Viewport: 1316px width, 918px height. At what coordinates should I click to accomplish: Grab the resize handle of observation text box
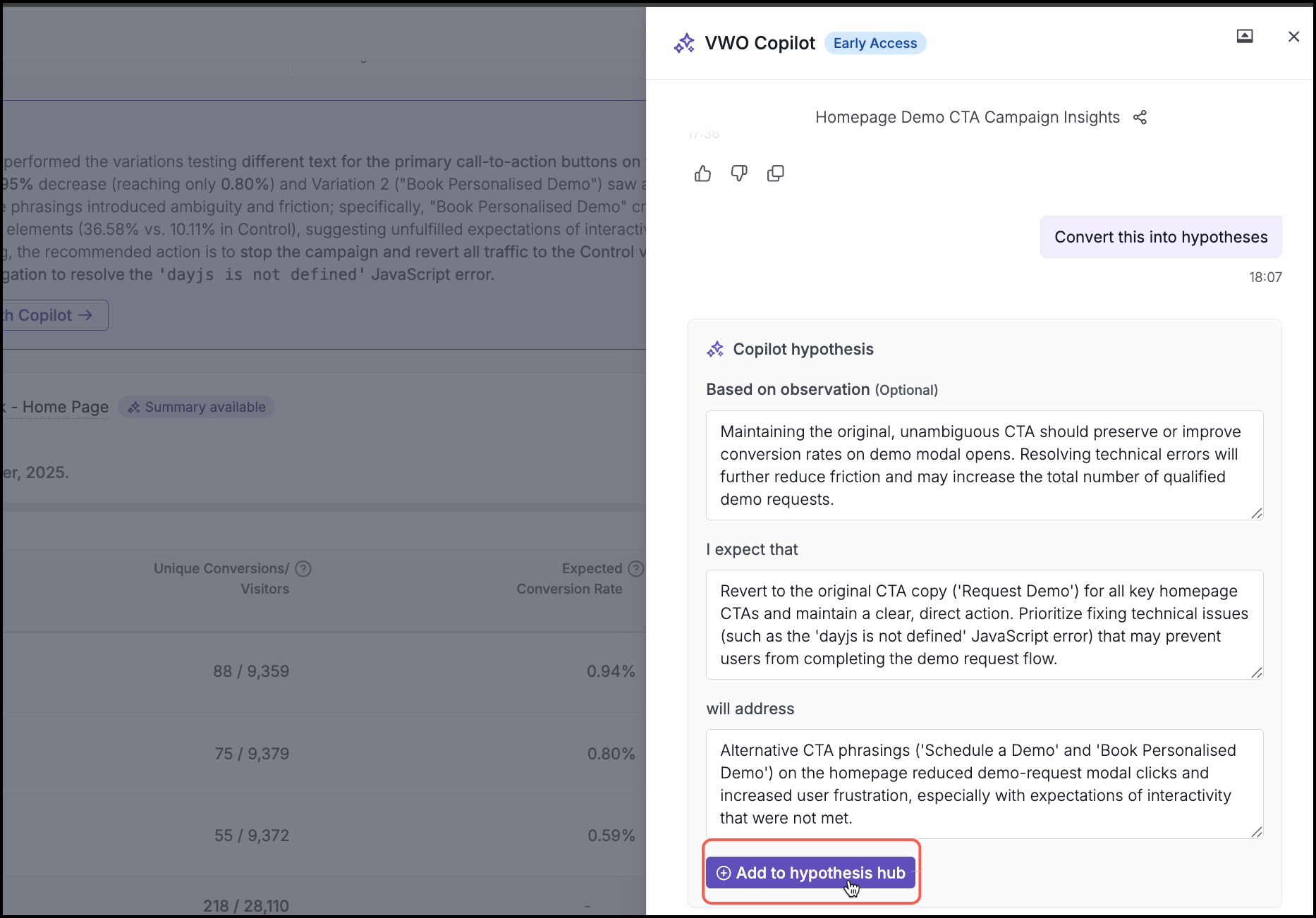tap(1256, 513)
